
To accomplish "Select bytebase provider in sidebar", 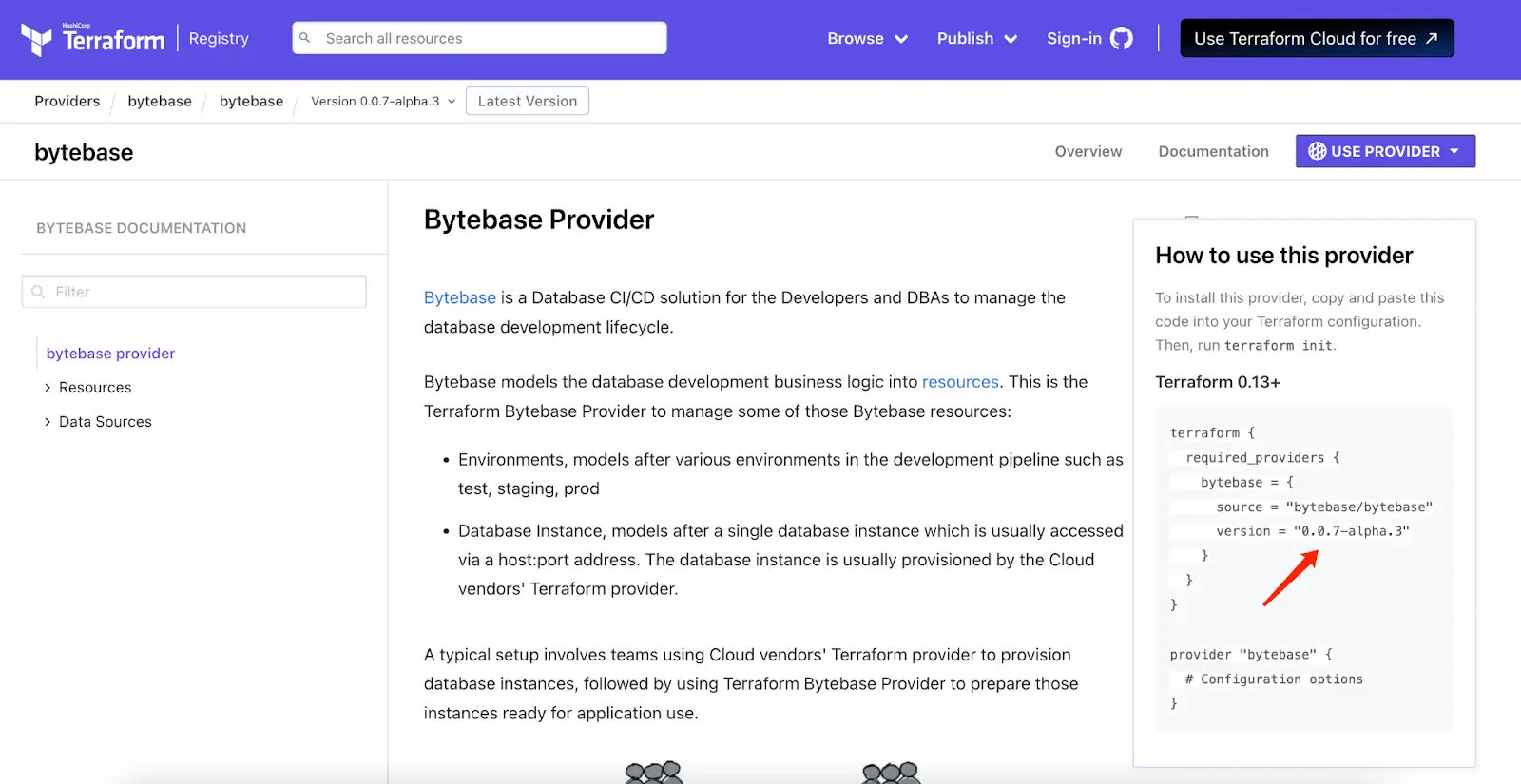I will [110, 354].
